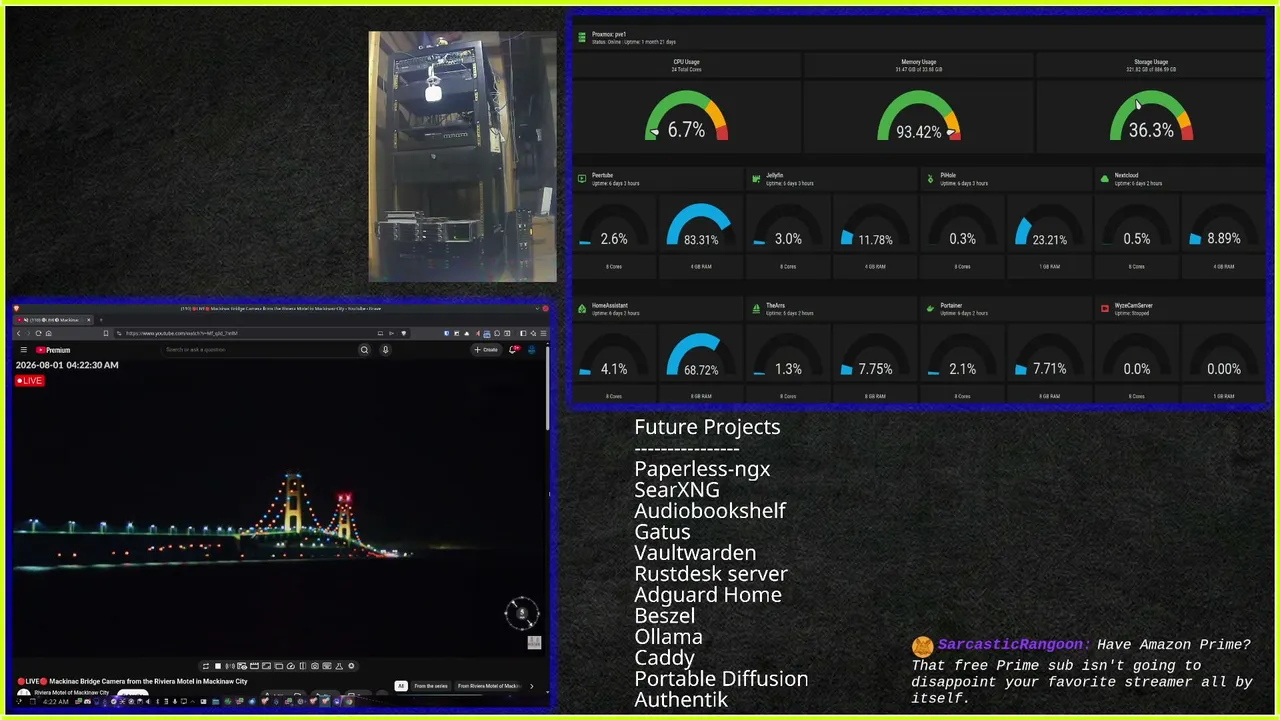This screenshot has width=1280, height=720.
Task: Click the taskbar clock showing 4:22 AM
Action: coord(56,702)
